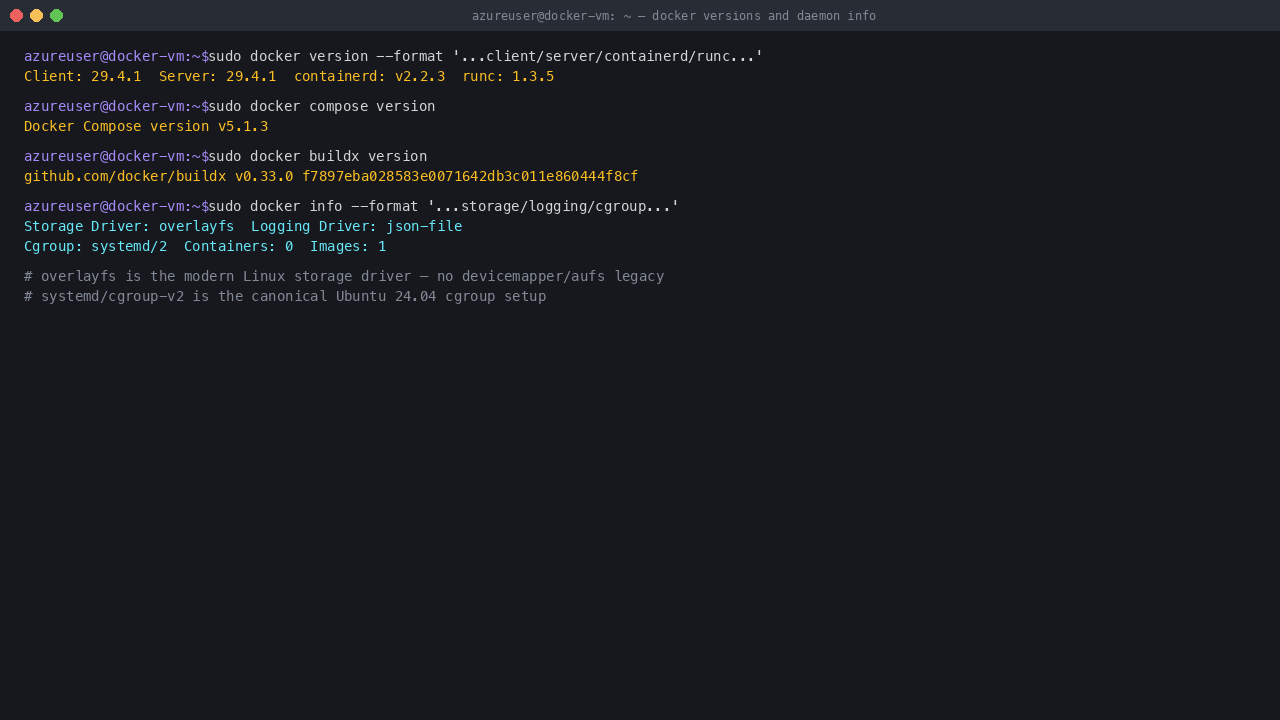This screenshot has width=1280, height=720.
Task: Click the prompt before 'docker info'
Action: (116, 206)
